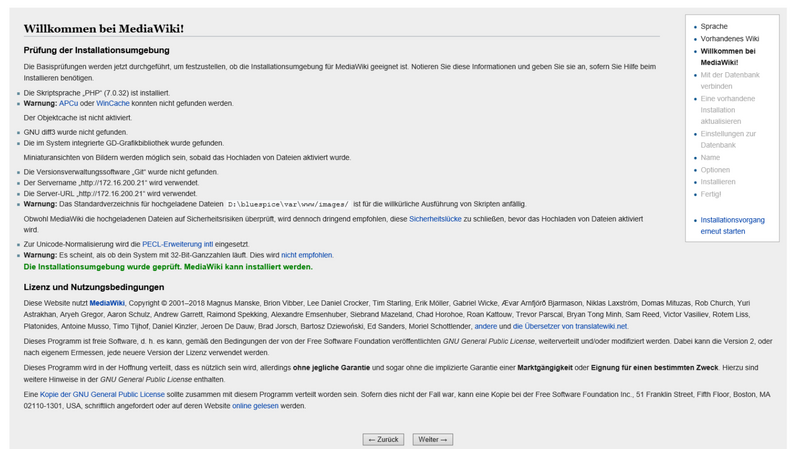Screen dimensions: 800x449
Task: Select the Sprache step in sidebar
Action: coord(714,26)
